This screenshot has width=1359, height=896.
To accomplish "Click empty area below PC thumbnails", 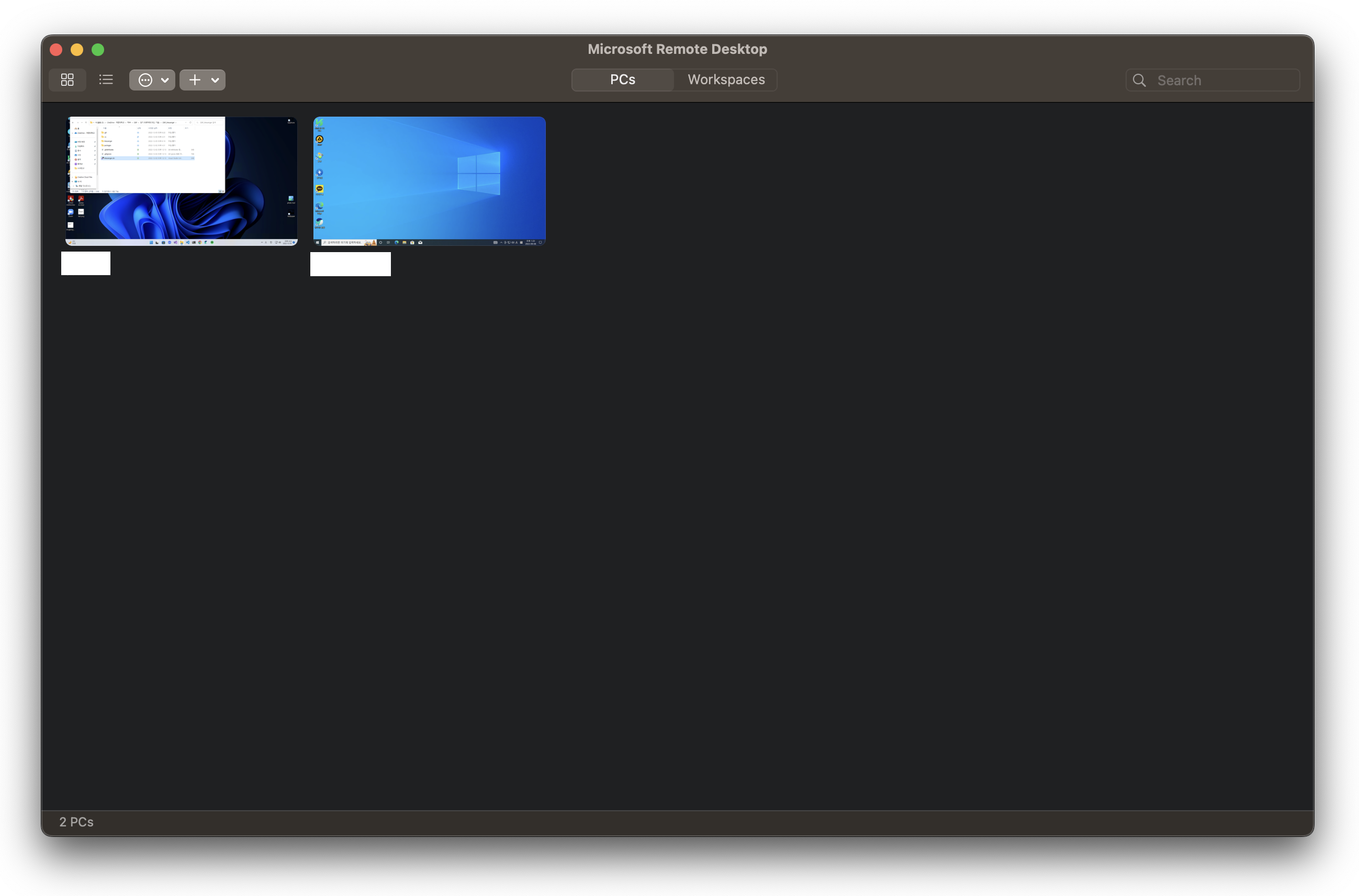I will pyautogui.click(x=677, y=514).
